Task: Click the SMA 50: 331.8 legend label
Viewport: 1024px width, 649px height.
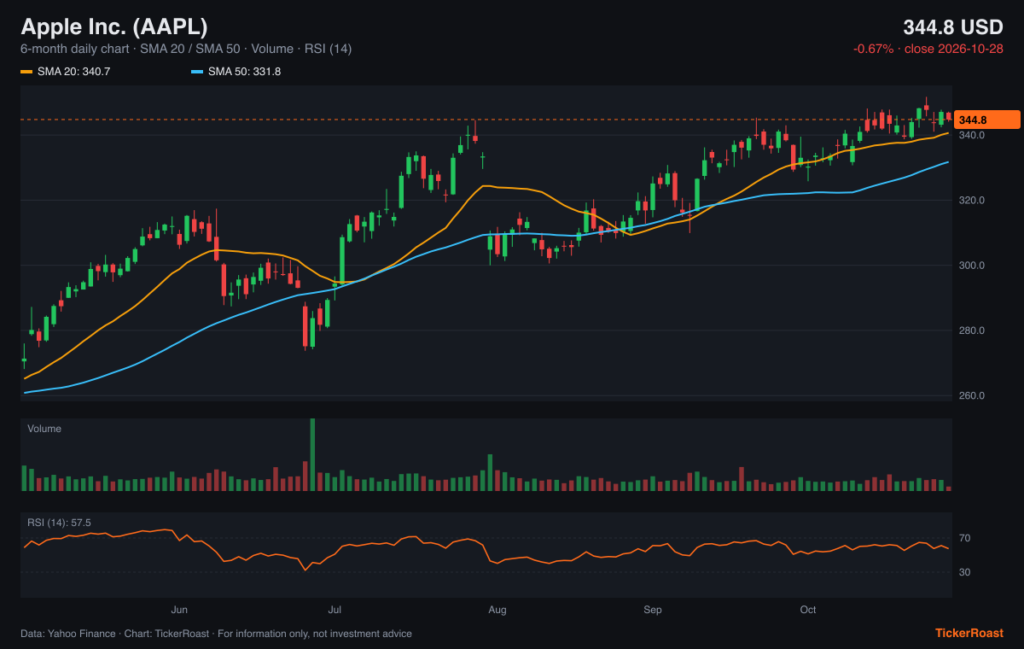Action: (244, 71)
